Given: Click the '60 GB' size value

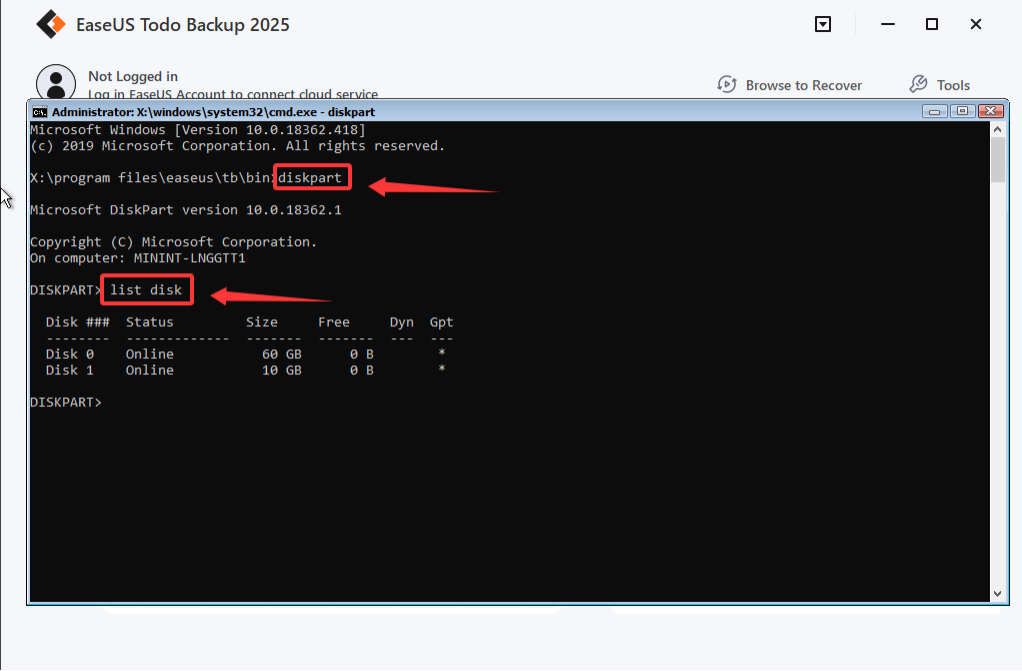Looking at the screenshot, I should pos(282,354).
